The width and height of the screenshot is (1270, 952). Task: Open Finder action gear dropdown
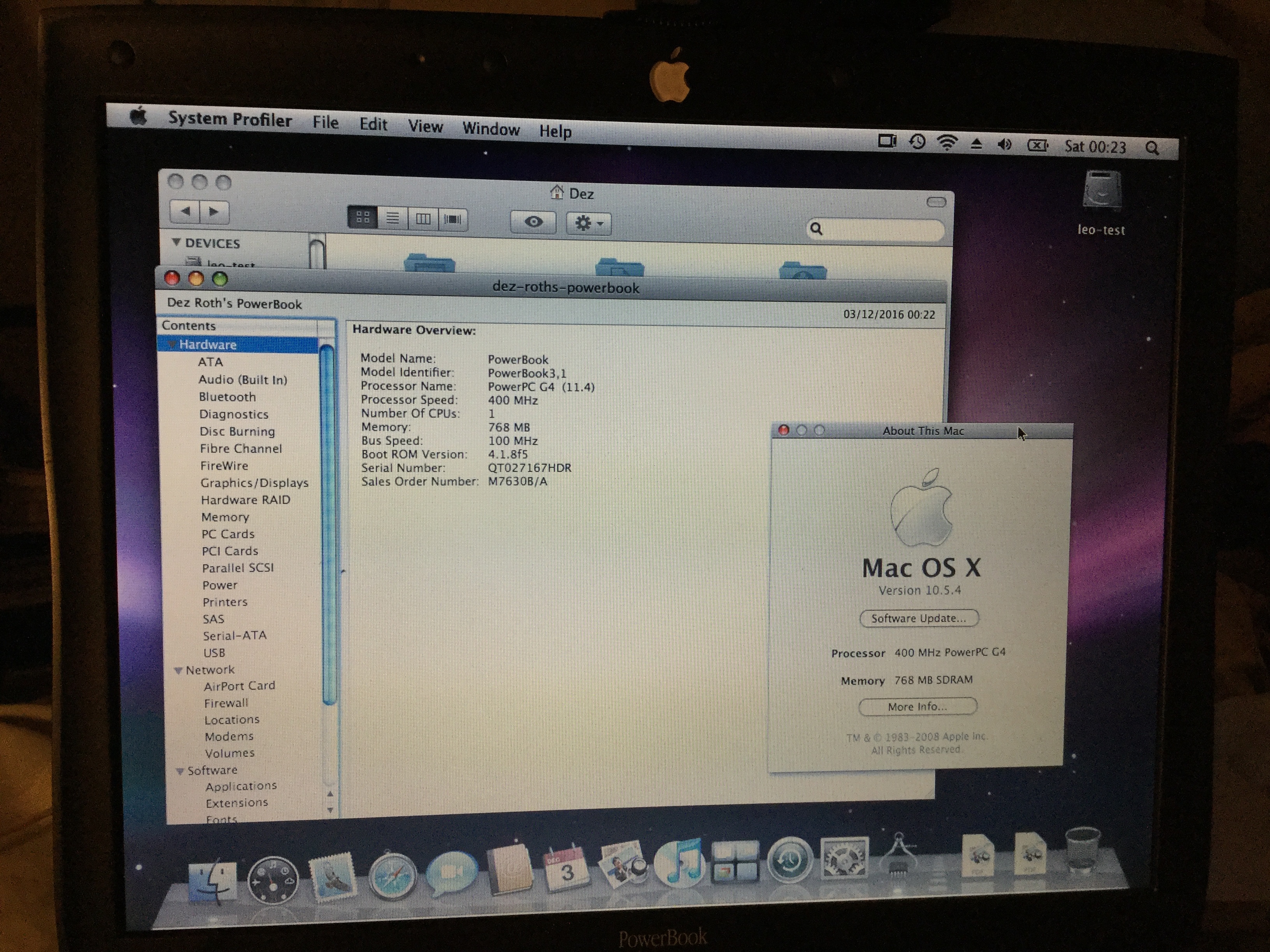coord(588,223)
